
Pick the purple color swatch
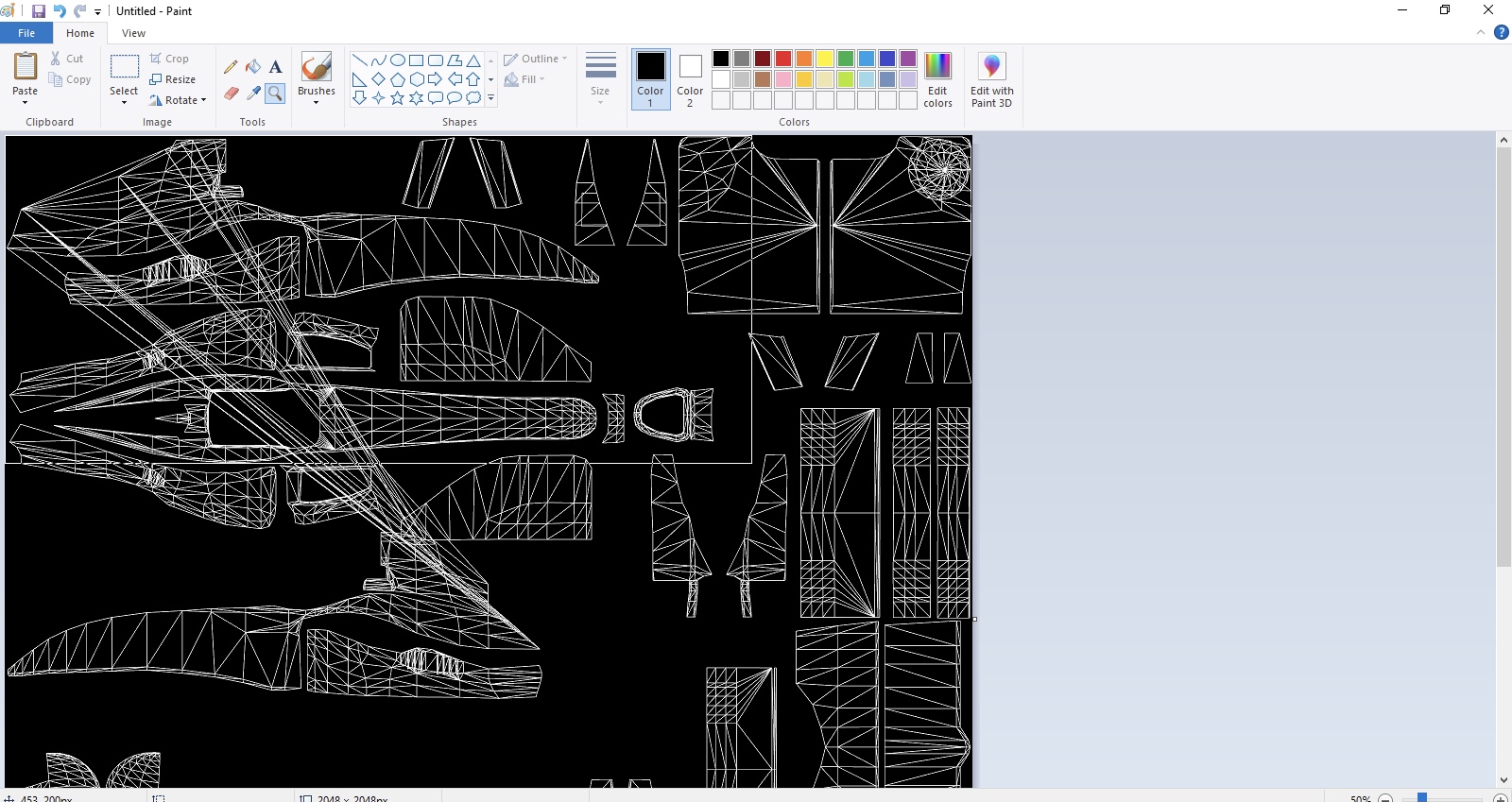[908, 59]
